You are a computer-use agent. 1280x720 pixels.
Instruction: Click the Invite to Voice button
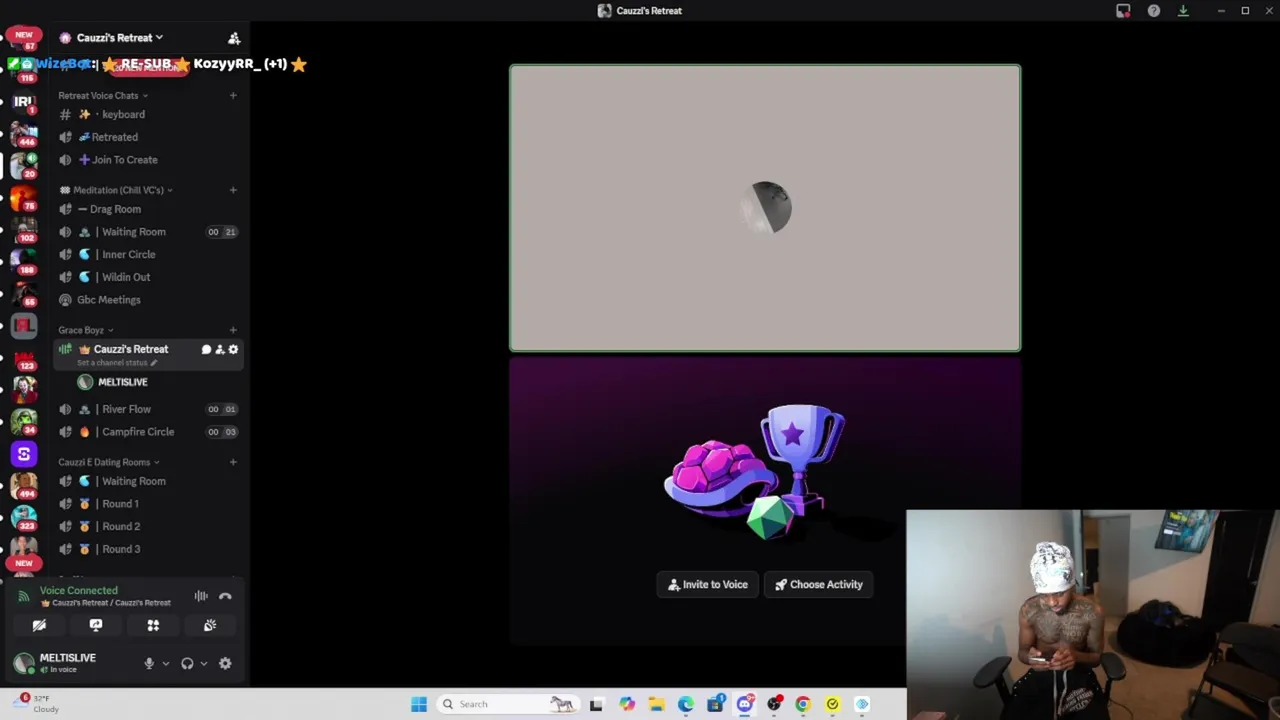click(x=708, y=584)
